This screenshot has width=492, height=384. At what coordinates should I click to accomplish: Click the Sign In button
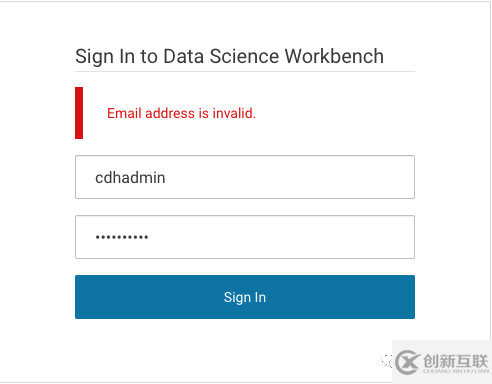[245, 297]
